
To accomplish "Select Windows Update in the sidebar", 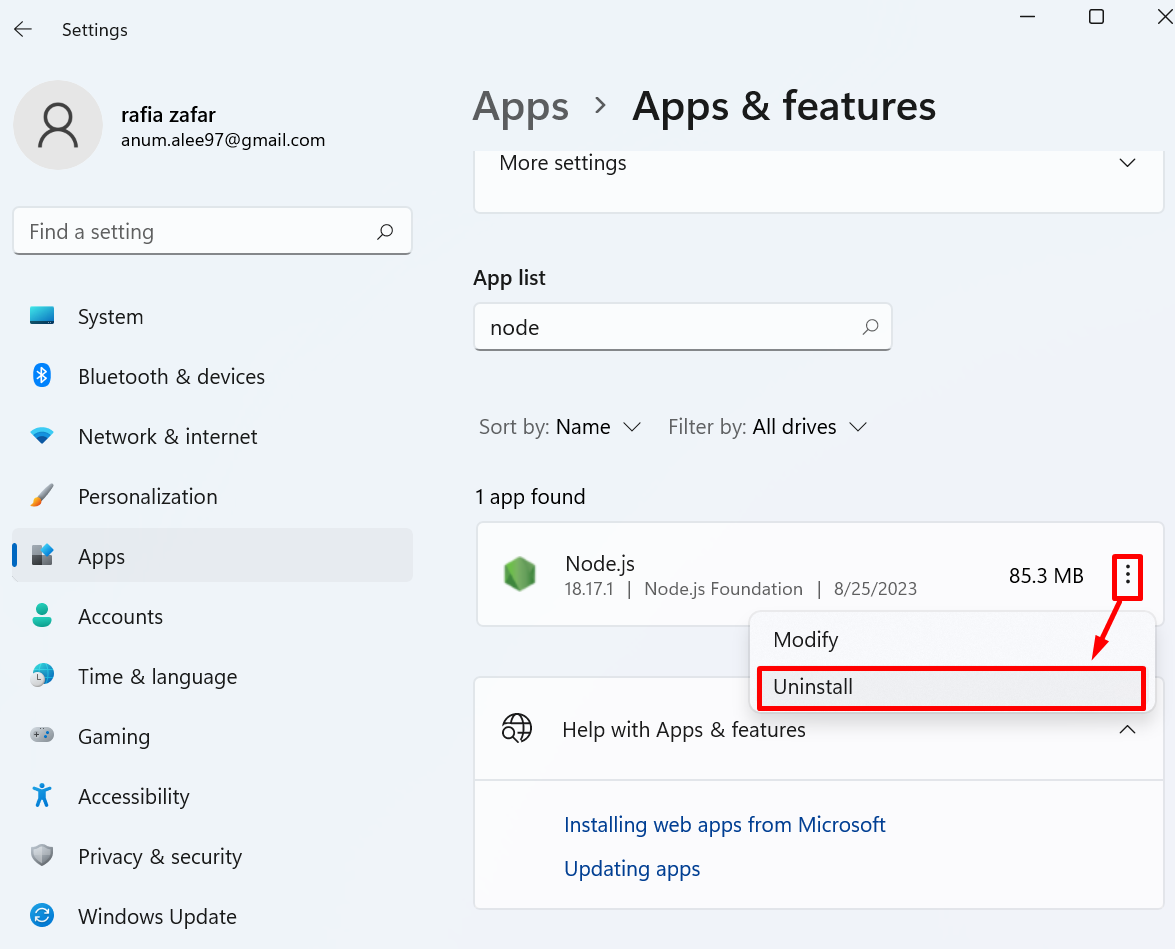I will tap(212, 915).
